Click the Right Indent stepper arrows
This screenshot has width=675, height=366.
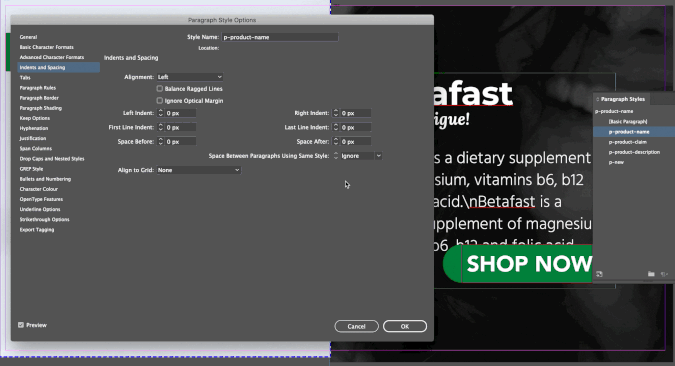336,113
